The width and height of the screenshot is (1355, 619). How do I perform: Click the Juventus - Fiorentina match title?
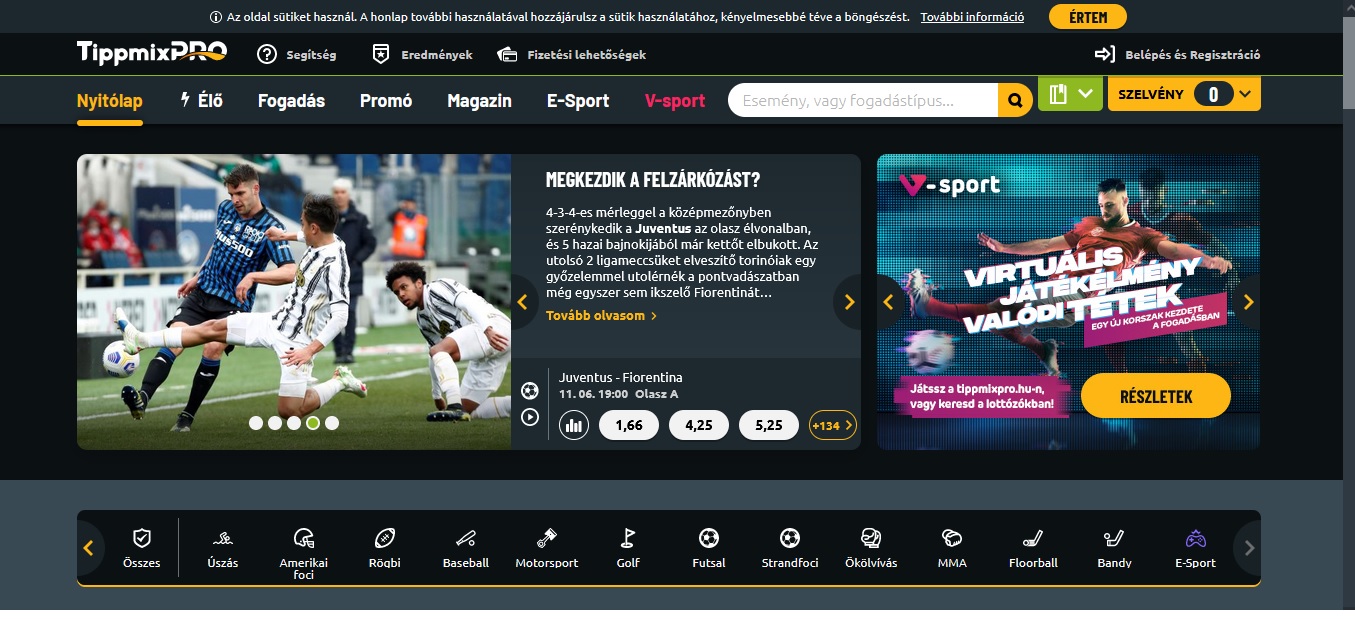[621, 378]
